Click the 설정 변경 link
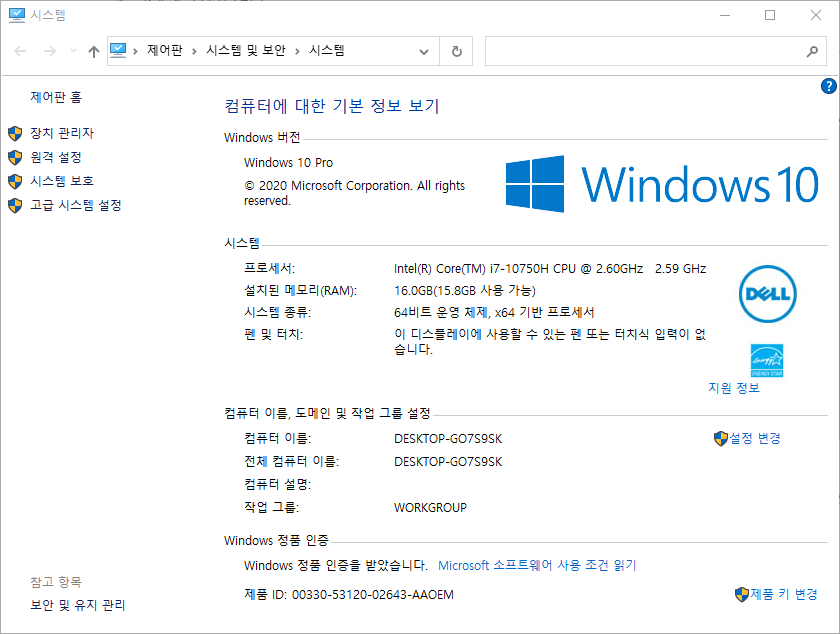Screen dimensions: 840x634 click(x=755, y=438)
